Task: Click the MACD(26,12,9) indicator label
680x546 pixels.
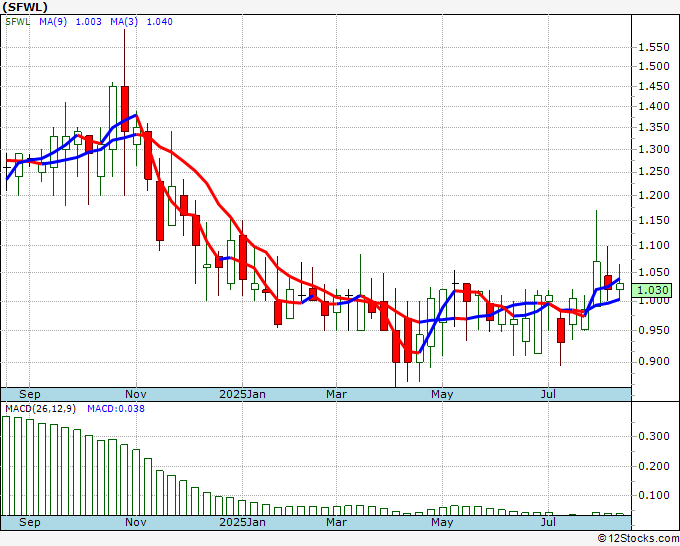Action: pyautogui.click(x=40, y=409)
